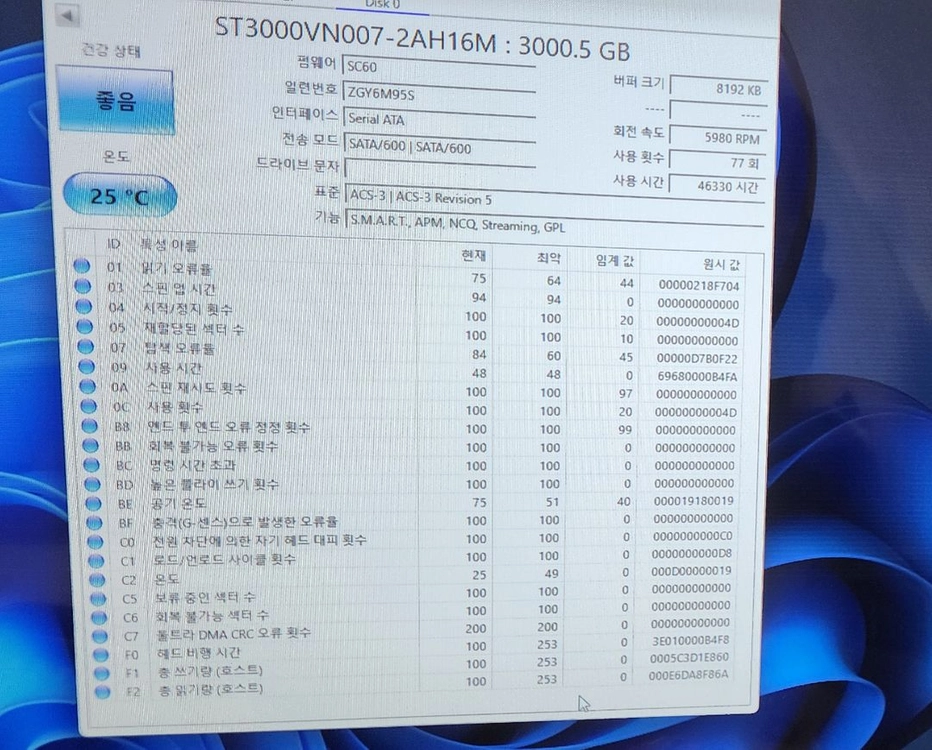
Task: Click the power-on count field 77 회
Action: point(717,162)
